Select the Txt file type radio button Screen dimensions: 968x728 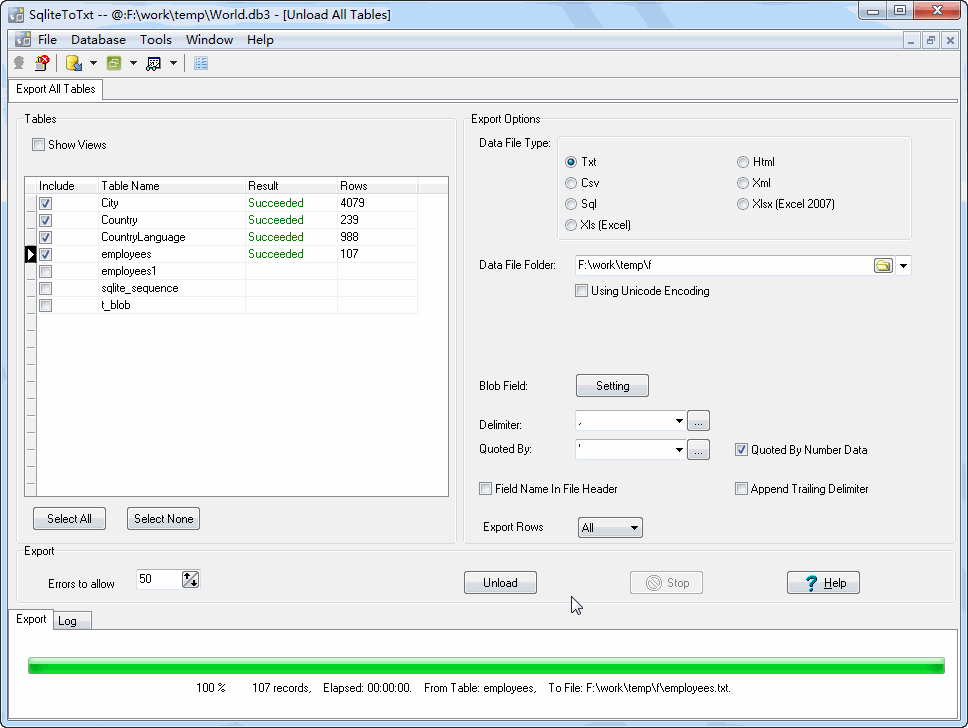coord(571,162)
